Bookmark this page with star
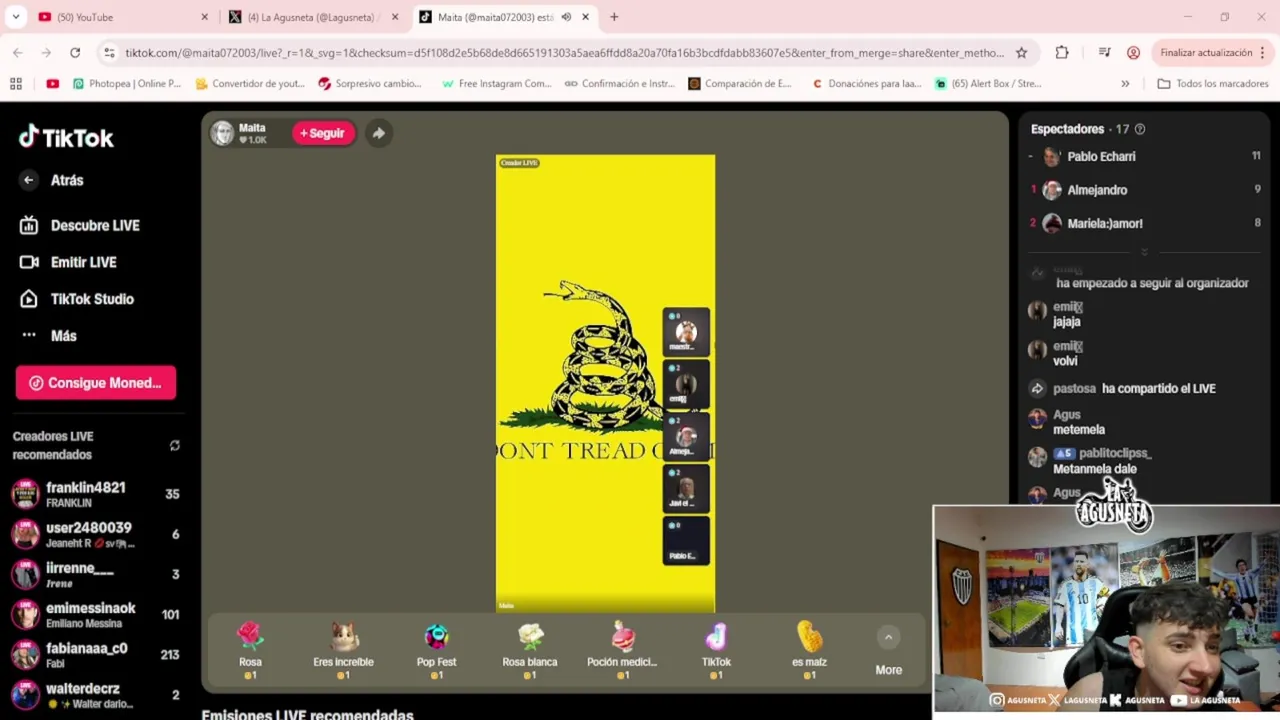Viewport: 1280px width, 720px height. click(1021, 53)
